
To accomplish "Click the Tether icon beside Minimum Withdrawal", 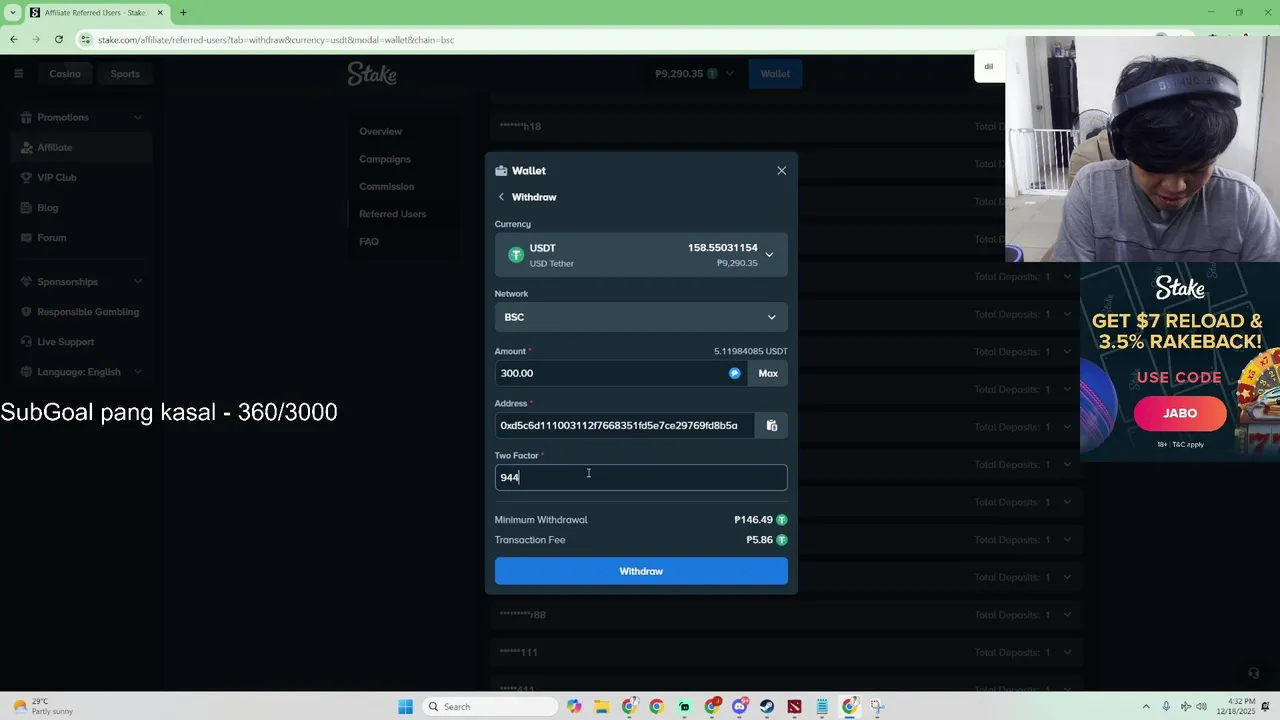I will [x=782, y=520].
